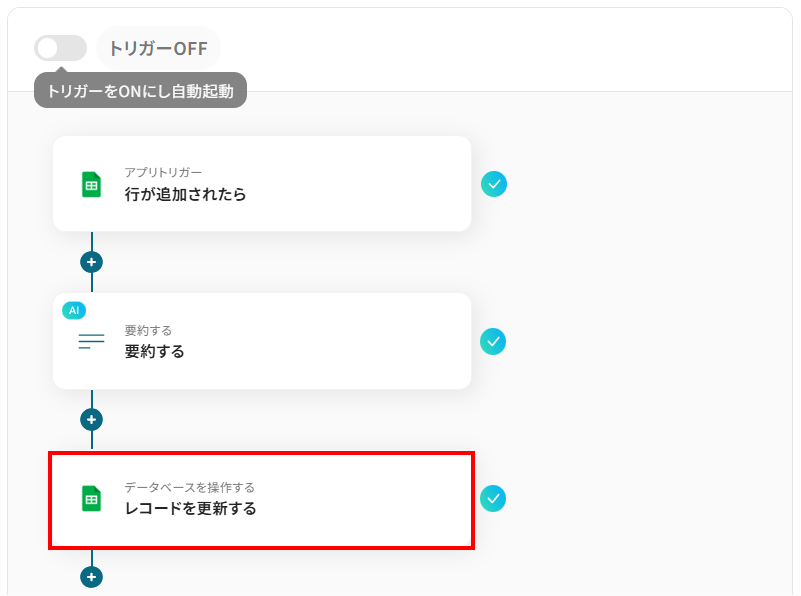This screenshot has width=801, height=596.
Task: Add step below レコードを更新する card
Action: pyautogui.click(x=92, y=577)
